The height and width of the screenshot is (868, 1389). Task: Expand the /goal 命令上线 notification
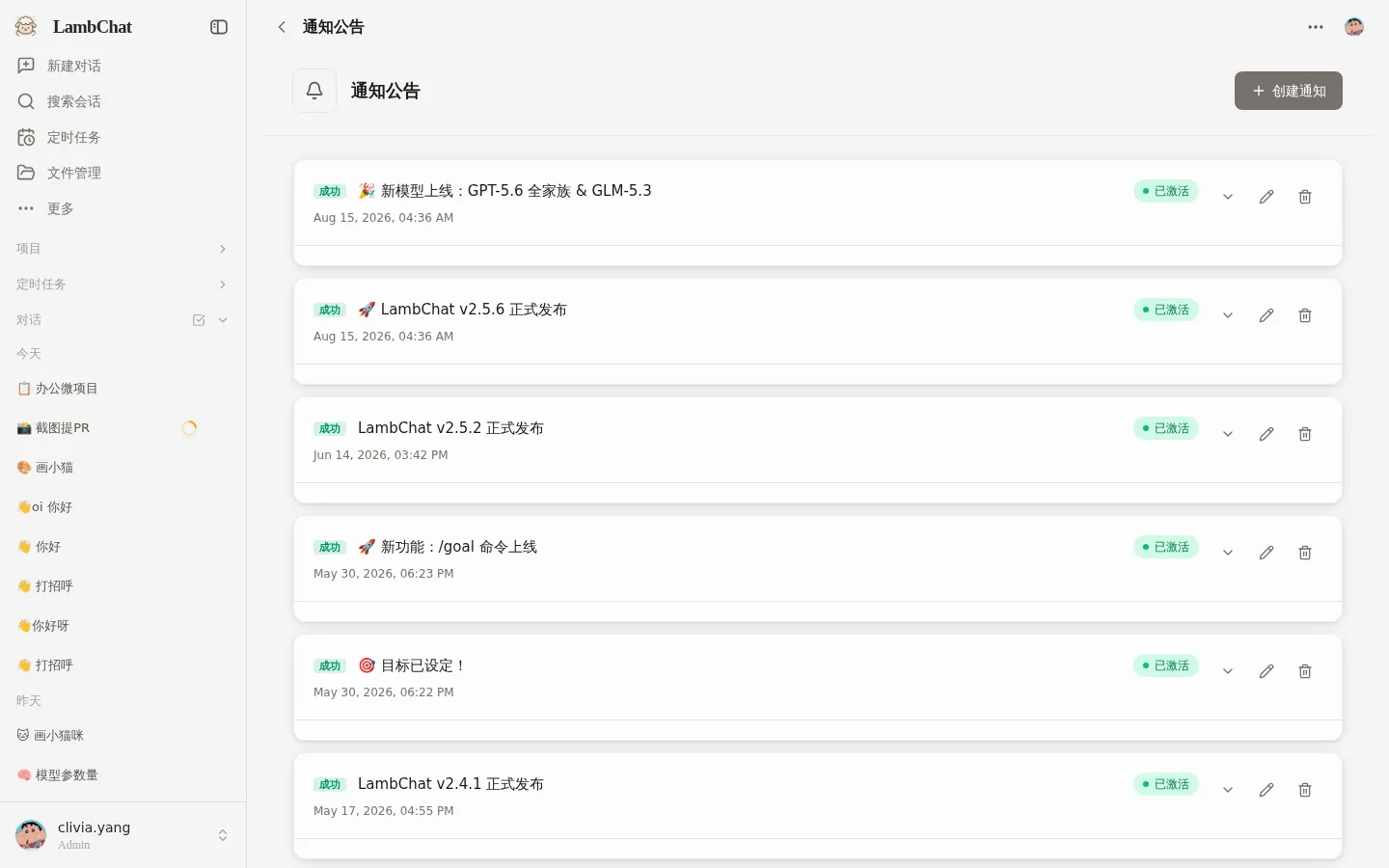point(1228,553)
